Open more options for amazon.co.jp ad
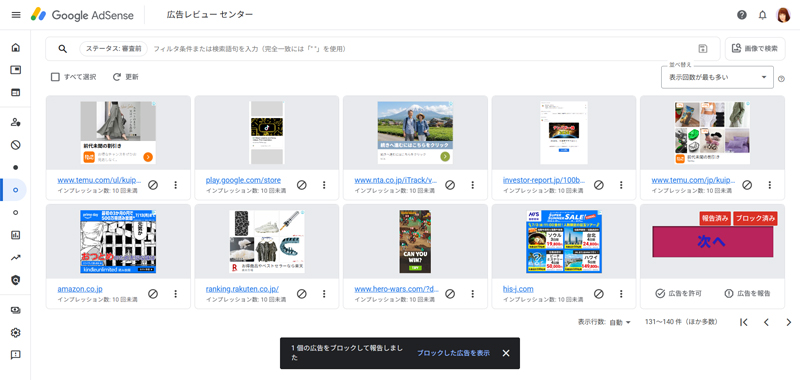 coord(176,293)
